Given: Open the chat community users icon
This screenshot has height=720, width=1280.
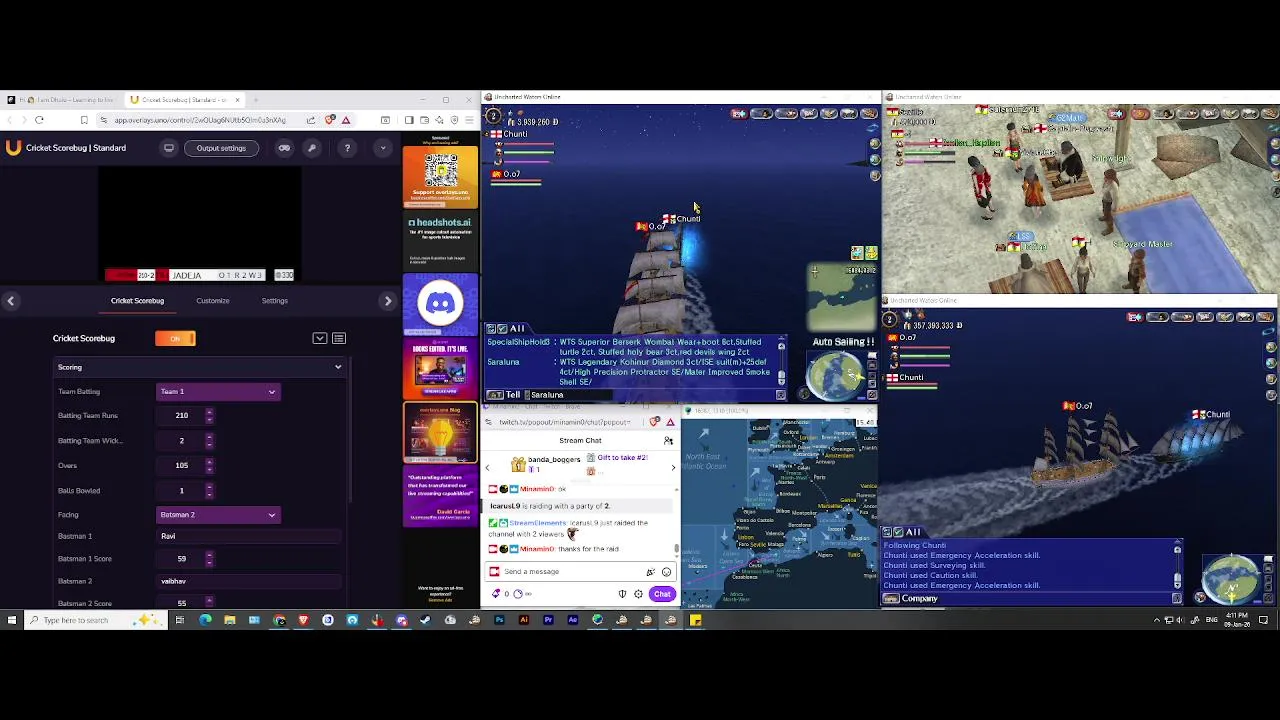Looking at the screenshot, I should [x=668, y=441].
